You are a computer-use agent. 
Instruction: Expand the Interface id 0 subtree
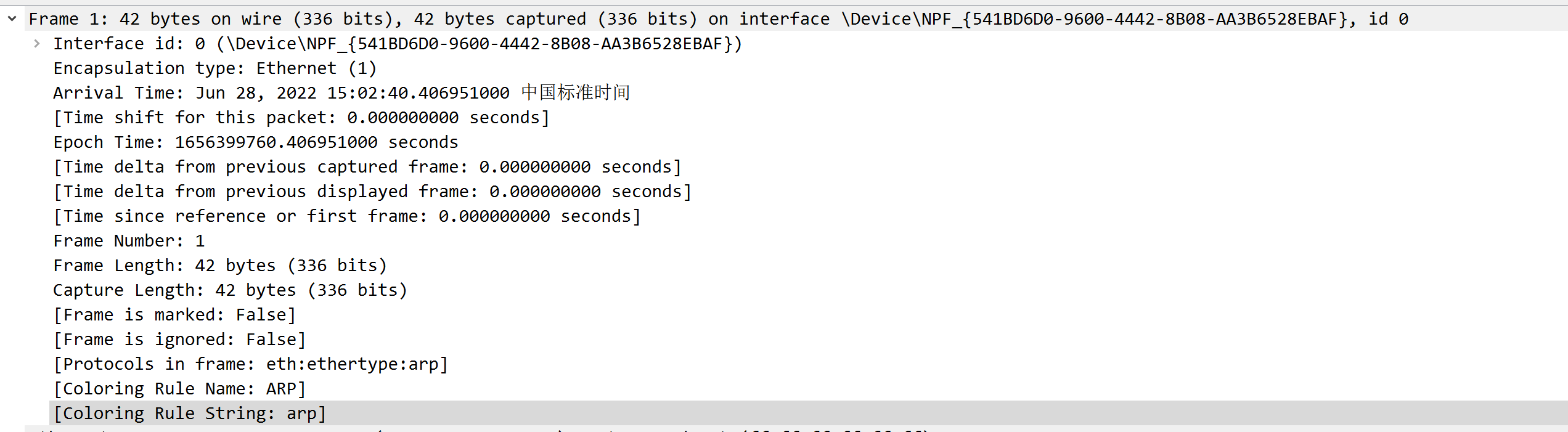pos(38,43)
